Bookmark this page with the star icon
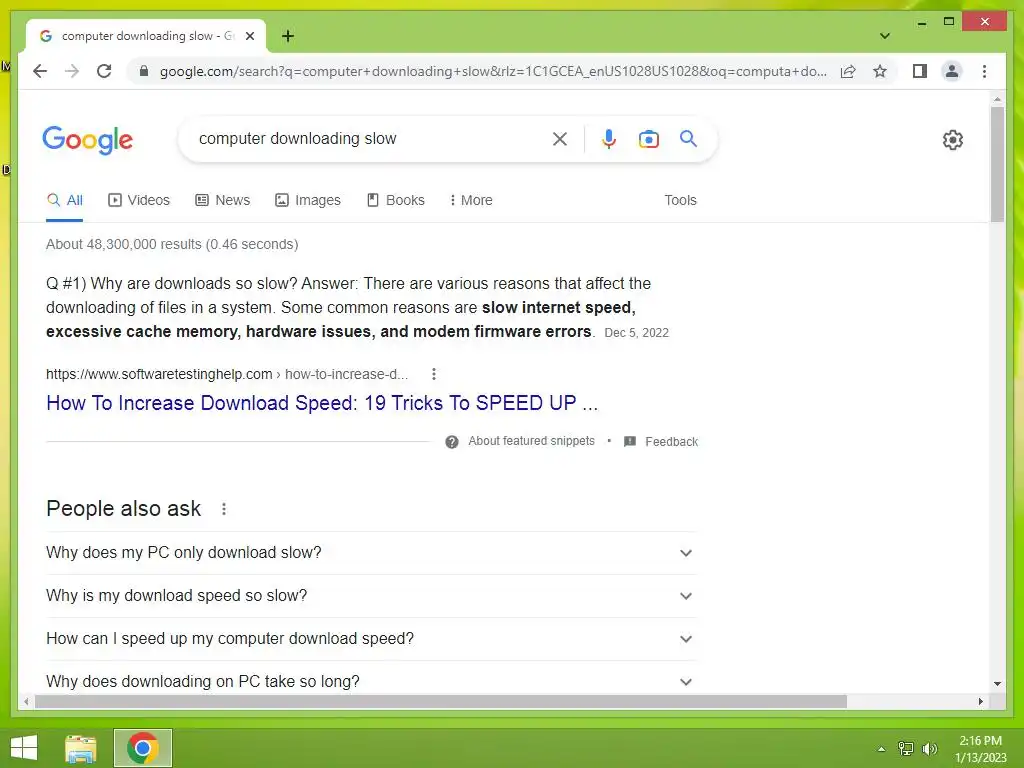The height and width of the screenshot is (768, 1024). coord(880,71)
